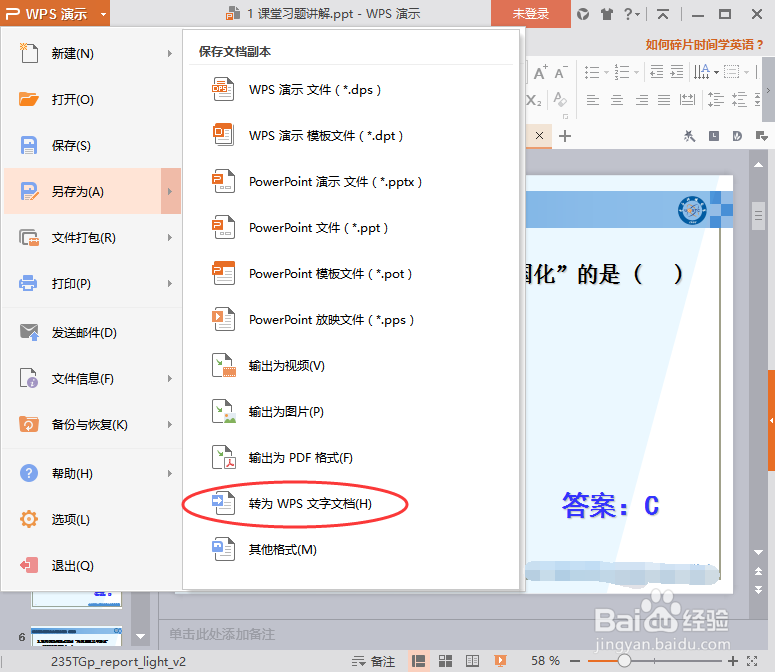Open Options (选项) from the menu
775x672 pixels.
click(92, 519)
